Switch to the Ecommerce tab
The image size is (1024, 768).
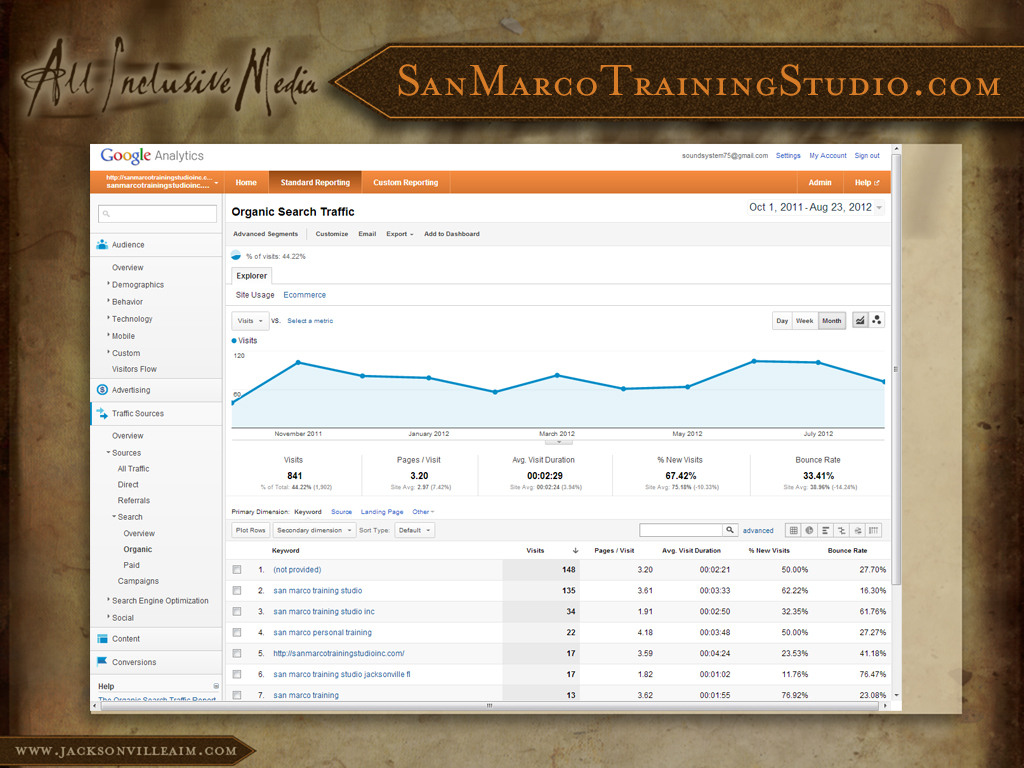tap(304, 295)
